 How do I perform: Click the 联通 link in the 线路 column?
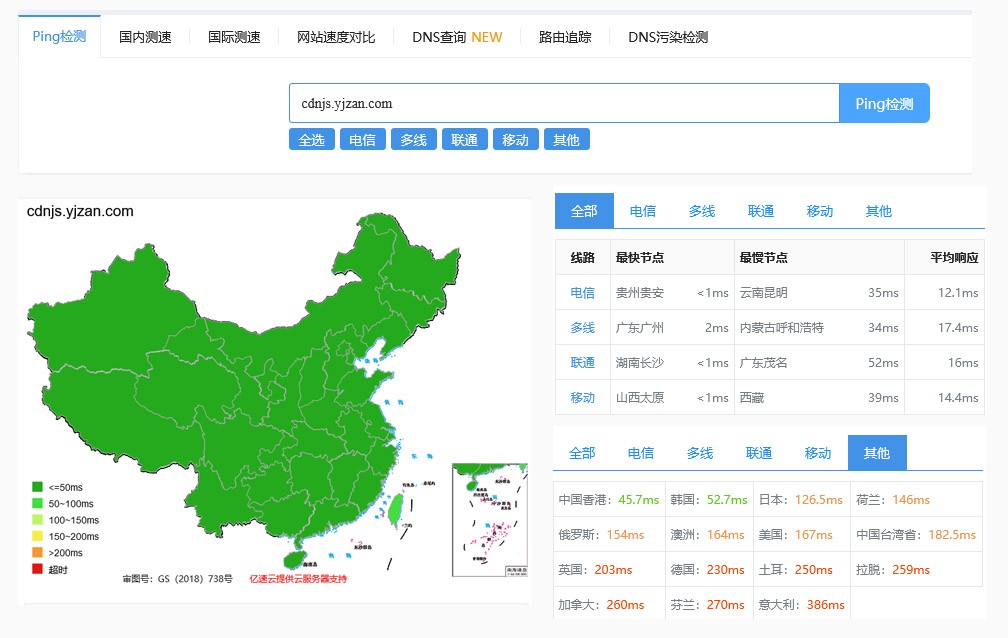(x=582, y=362)
